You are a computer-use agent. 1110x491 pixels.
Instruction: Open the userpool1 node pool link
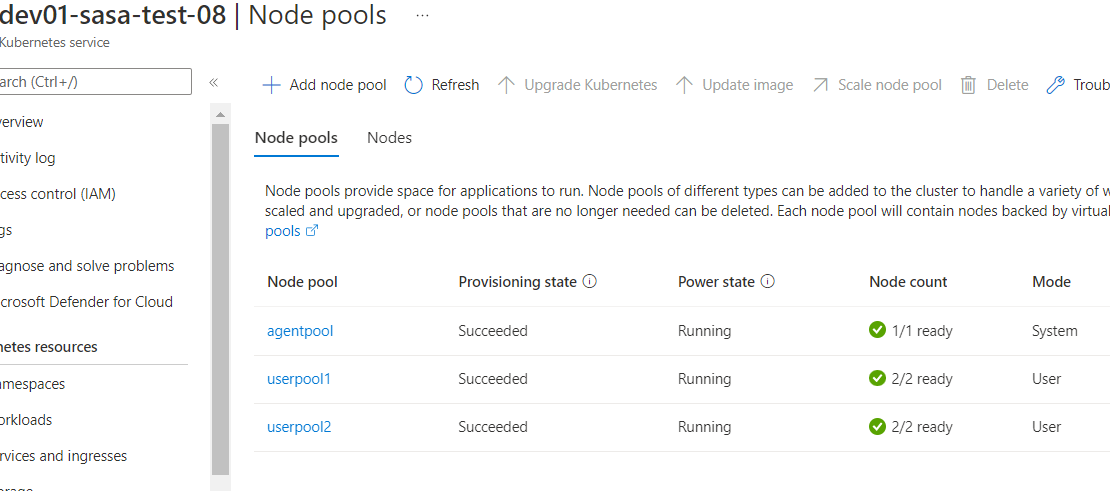pyautogui.click(x=299, y=379)
